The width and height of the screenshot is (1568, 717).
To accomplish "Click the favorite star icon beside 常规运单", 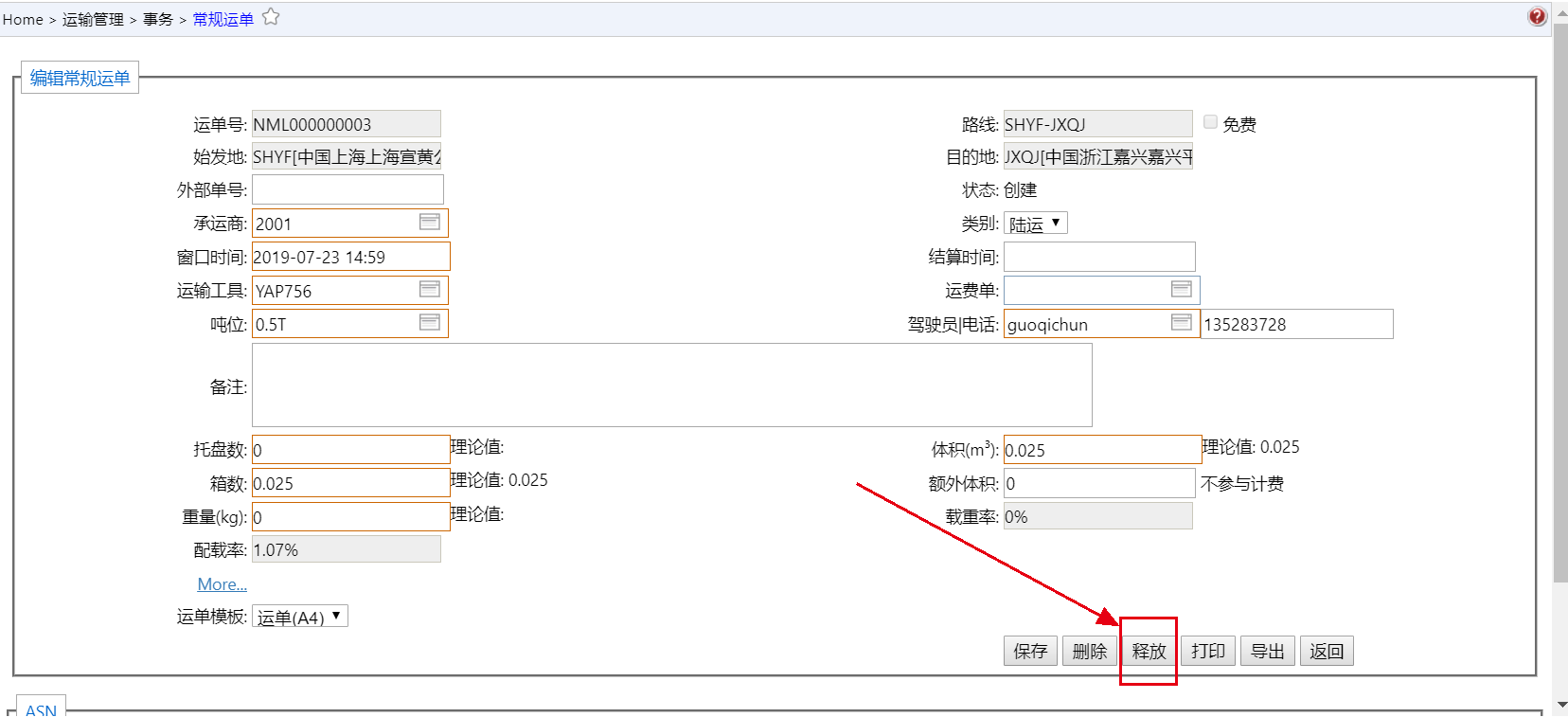I will coord(271,16).
